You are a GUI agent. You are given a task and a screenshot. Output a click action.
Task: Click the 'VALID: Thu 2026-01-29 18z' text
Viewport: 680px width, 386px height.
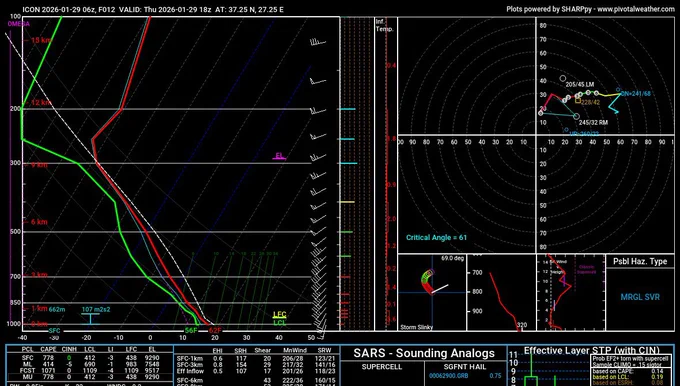pos(165,9)
